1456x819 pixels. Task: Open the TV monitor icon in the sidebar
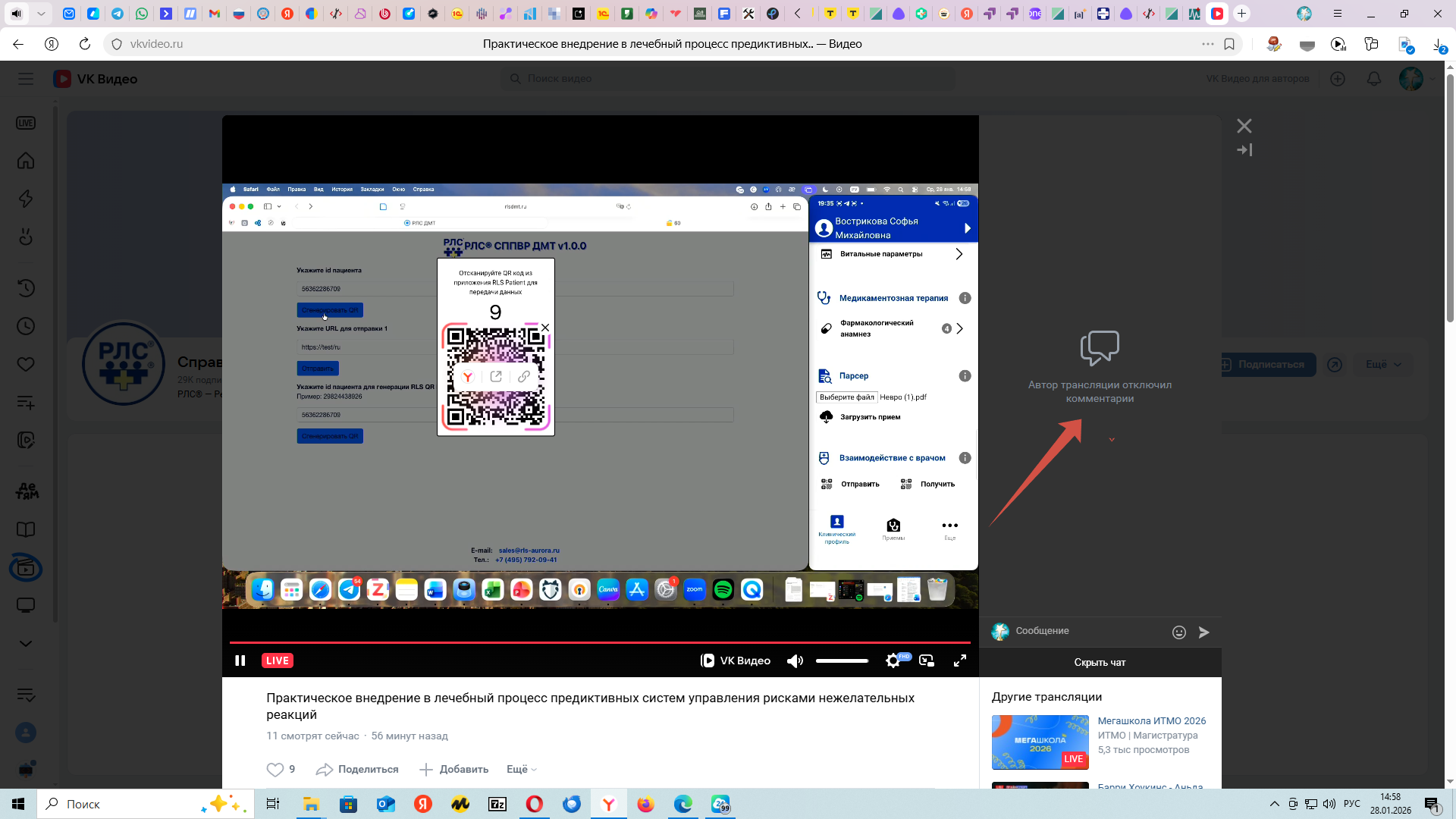click(26, 605)
